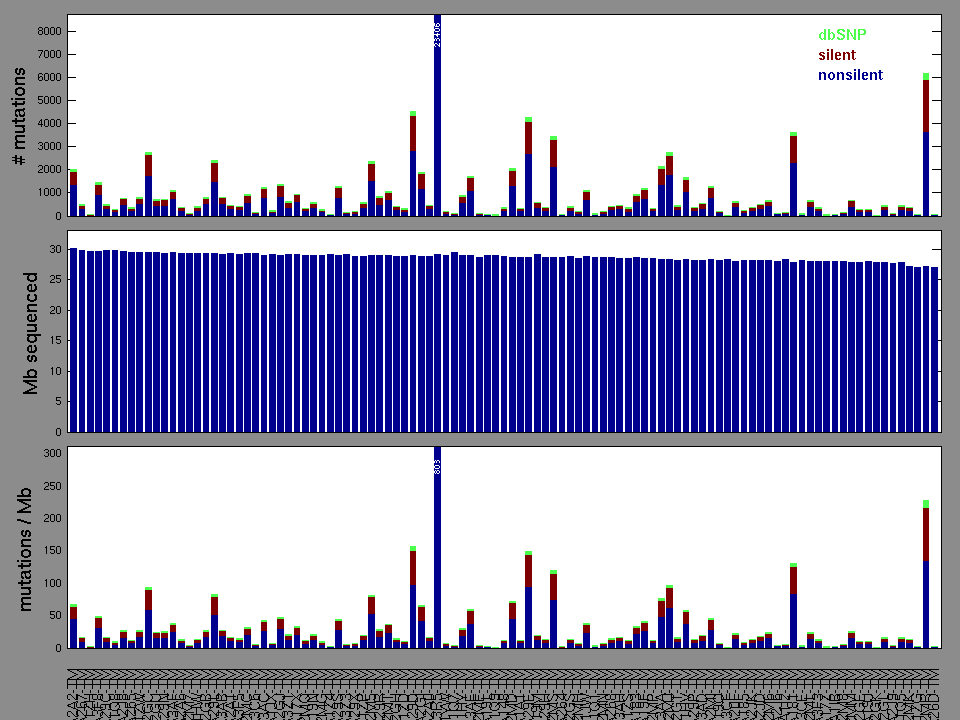The image size is (960, 720).
Task: Click the last bar in Mb sequenced chart
Action: click(x=935, y=350)
